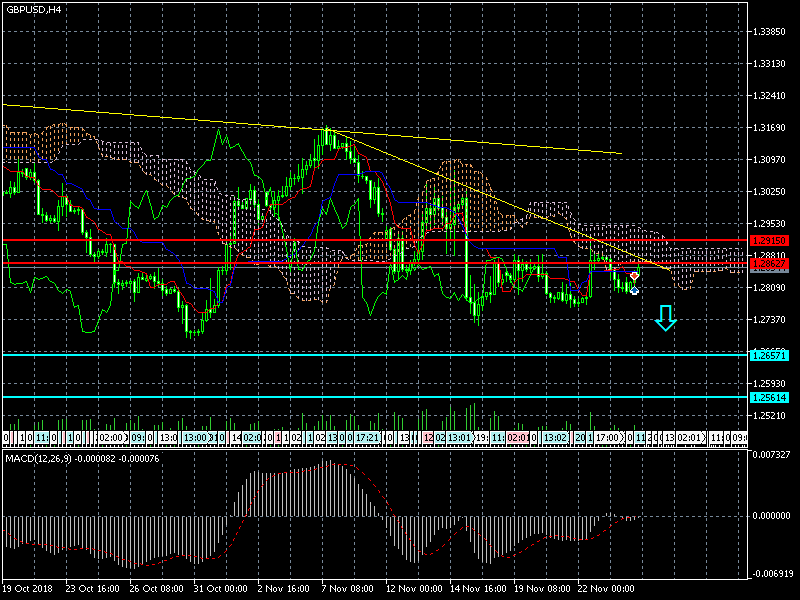Select the blue buy arrow marker
This screenshot has height=600, width=800.
tap(634, 290)
